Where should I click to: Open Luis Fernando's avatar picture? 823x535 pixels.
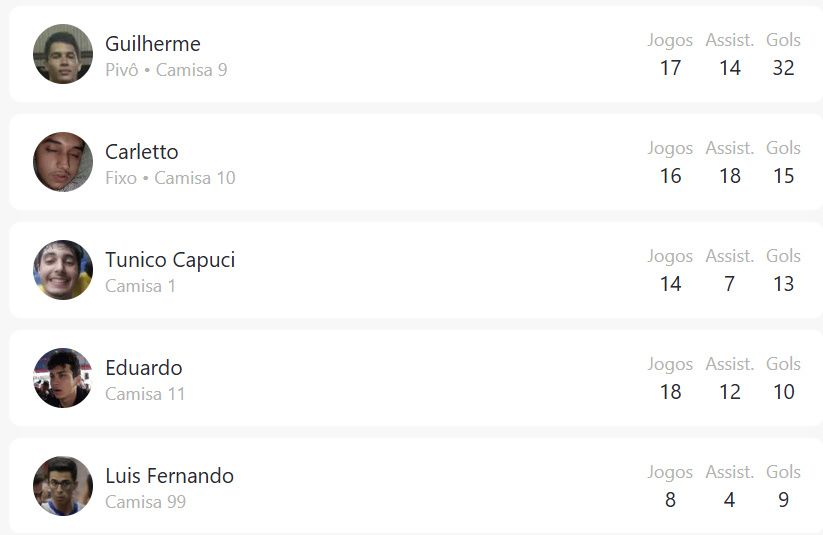[x=63, y=486]
